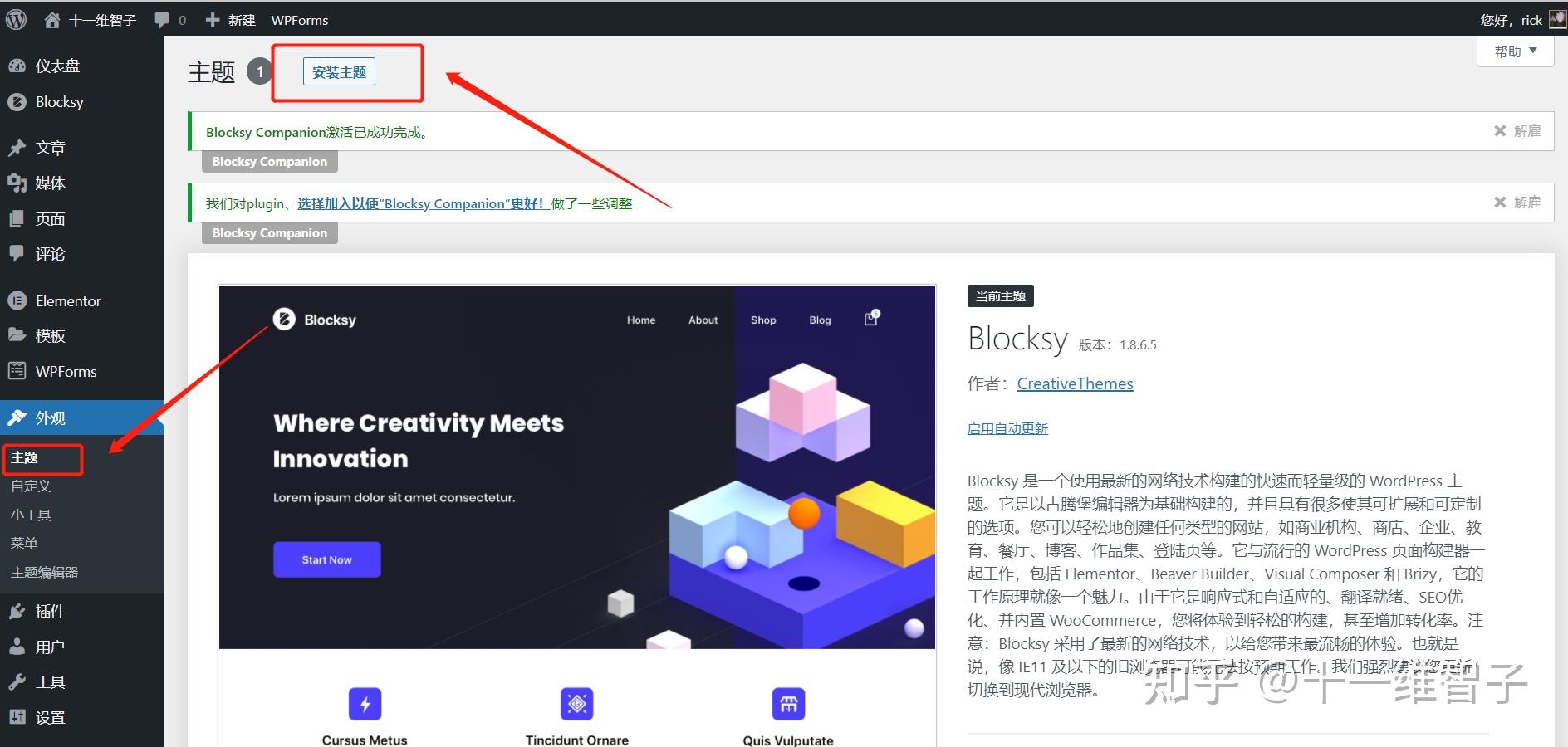Click the Quis Vulputate icon in preview

click(x=789, y=704)
